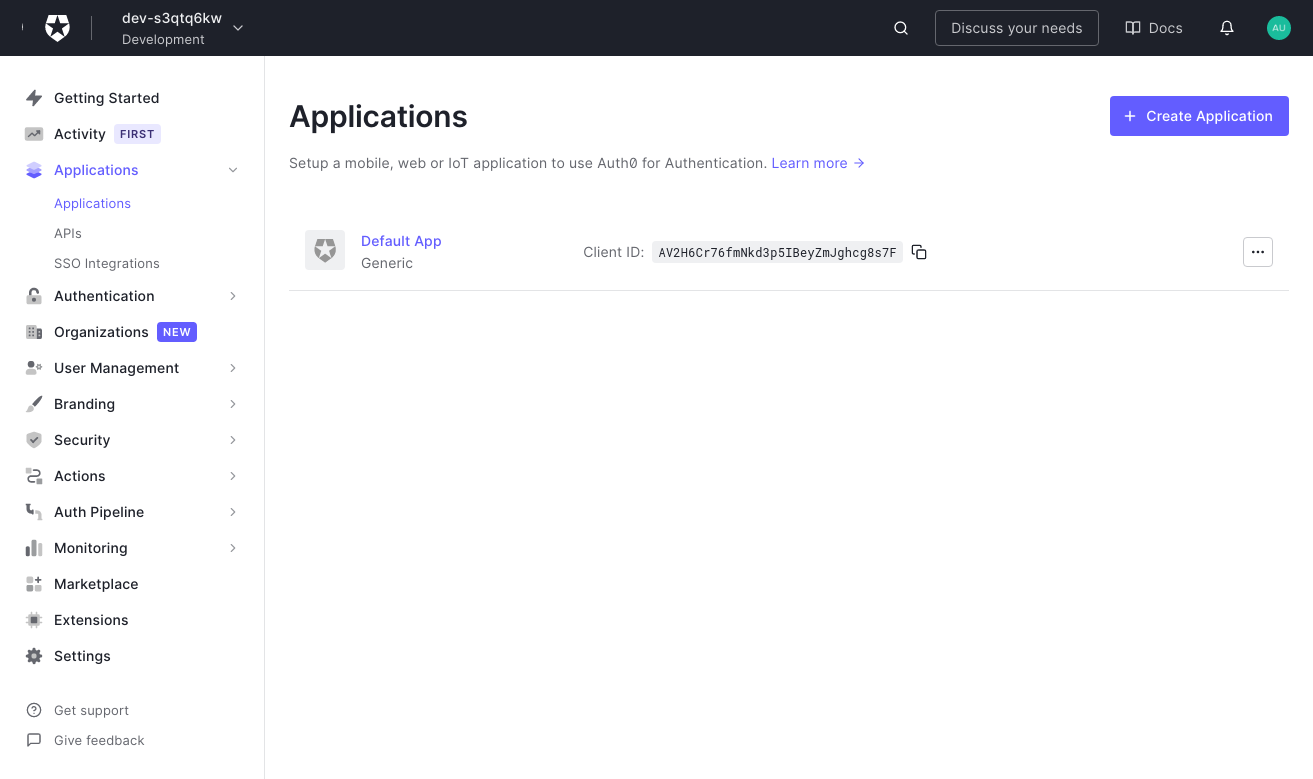This screenshot has height=779, width=1313.
Task: Open the Activity sidebar item
Action: coord(80,134)
